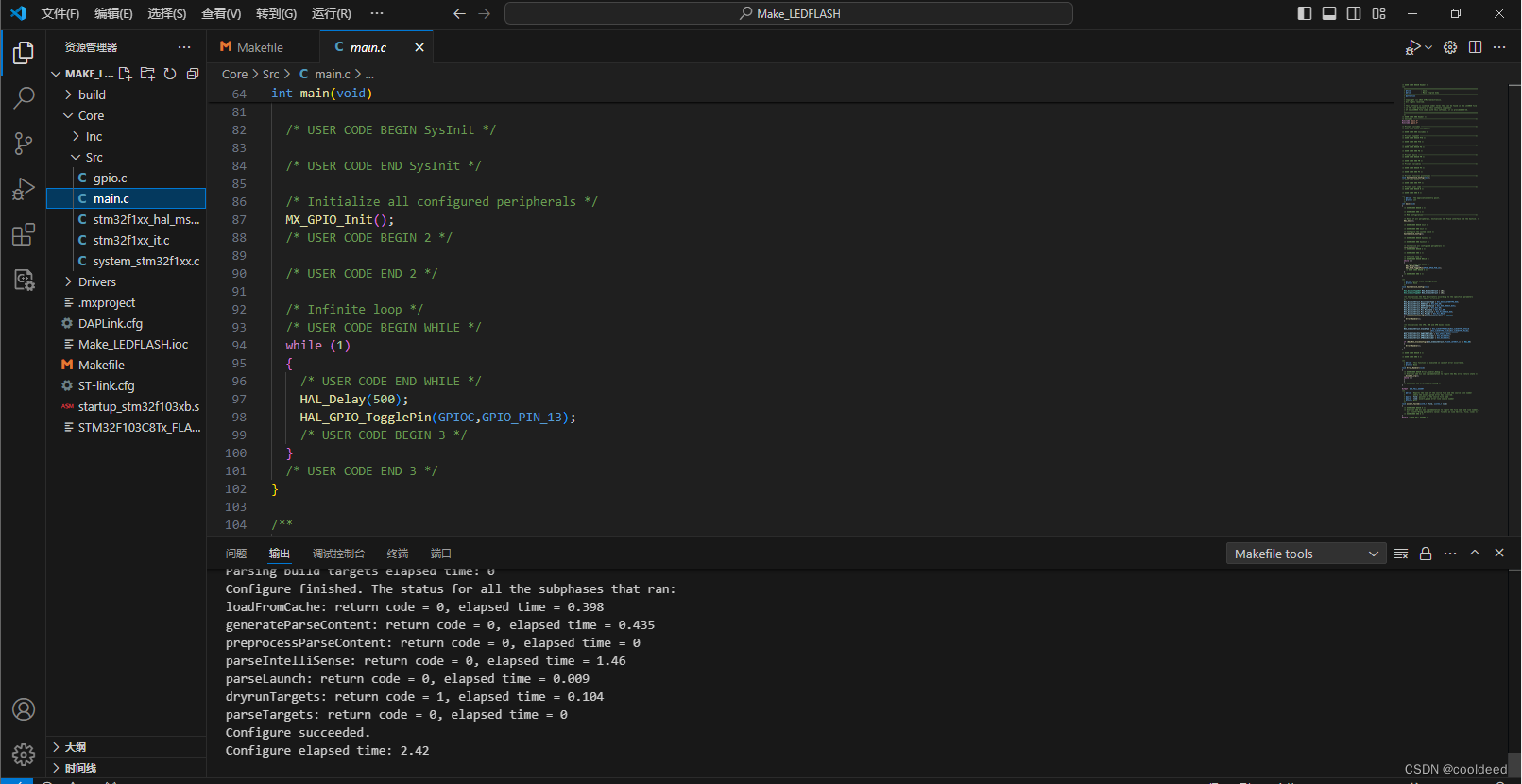Open the Makefile tools view icon

(x=24, y=280)
